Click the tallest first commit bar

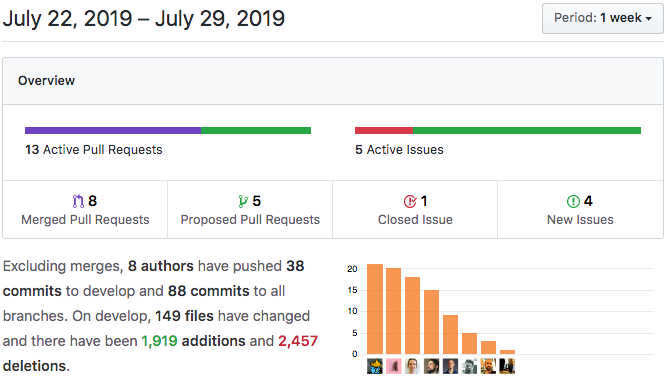tap(375, 309)
